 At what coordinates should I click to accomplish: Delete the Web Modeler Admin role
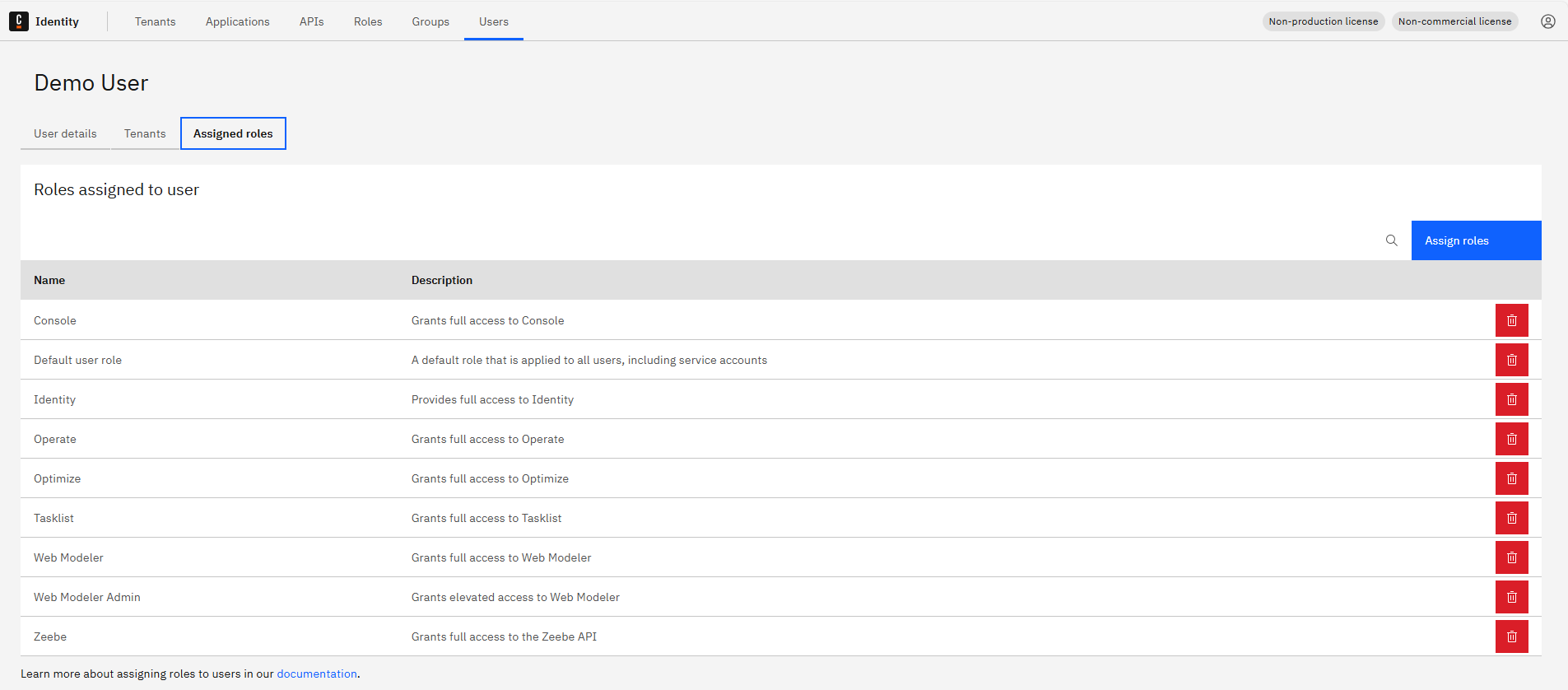[1511, 597]
